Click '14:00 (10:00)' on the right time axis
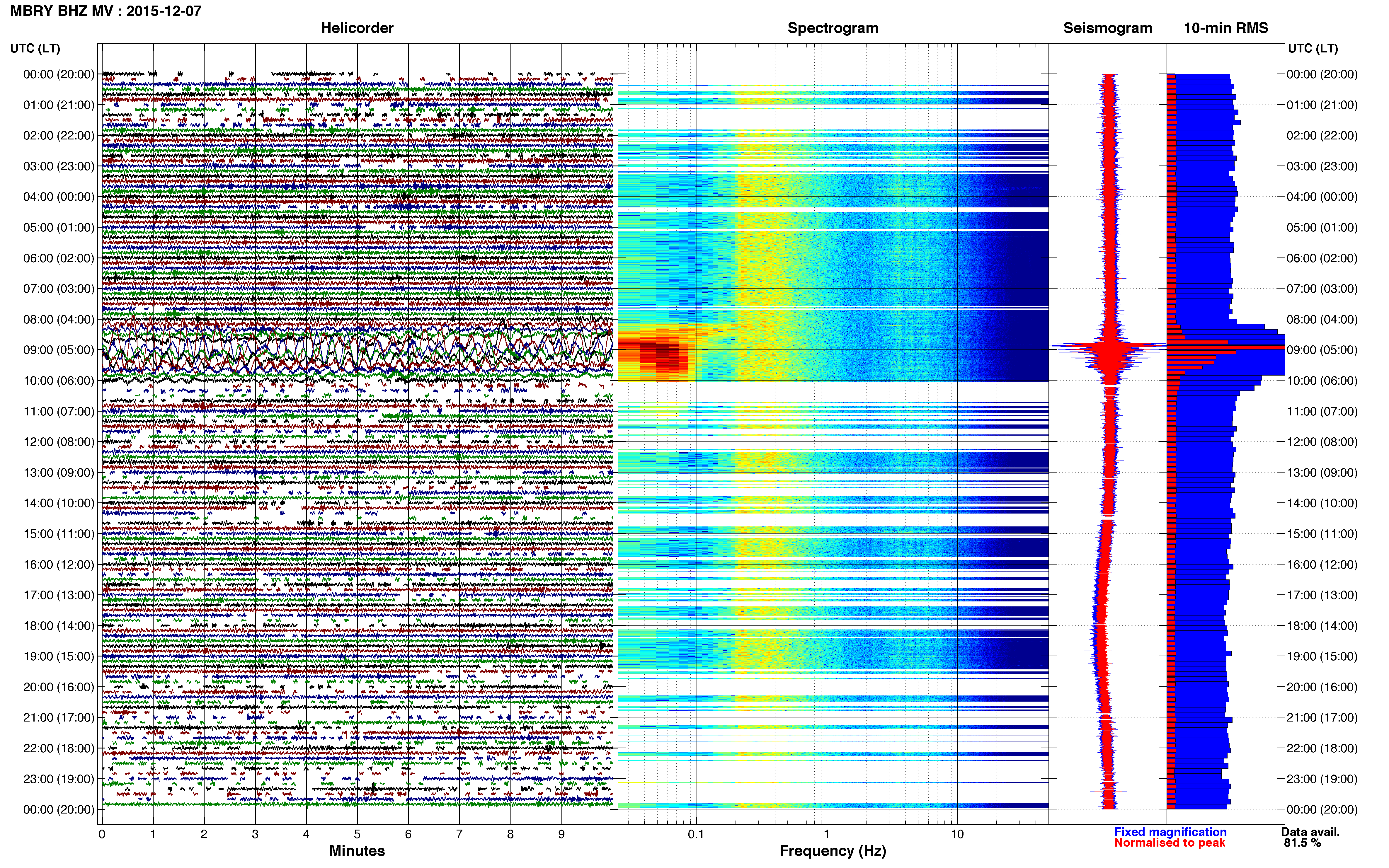Screen dimensions: 1389x868 click(x=1322, y=504)
